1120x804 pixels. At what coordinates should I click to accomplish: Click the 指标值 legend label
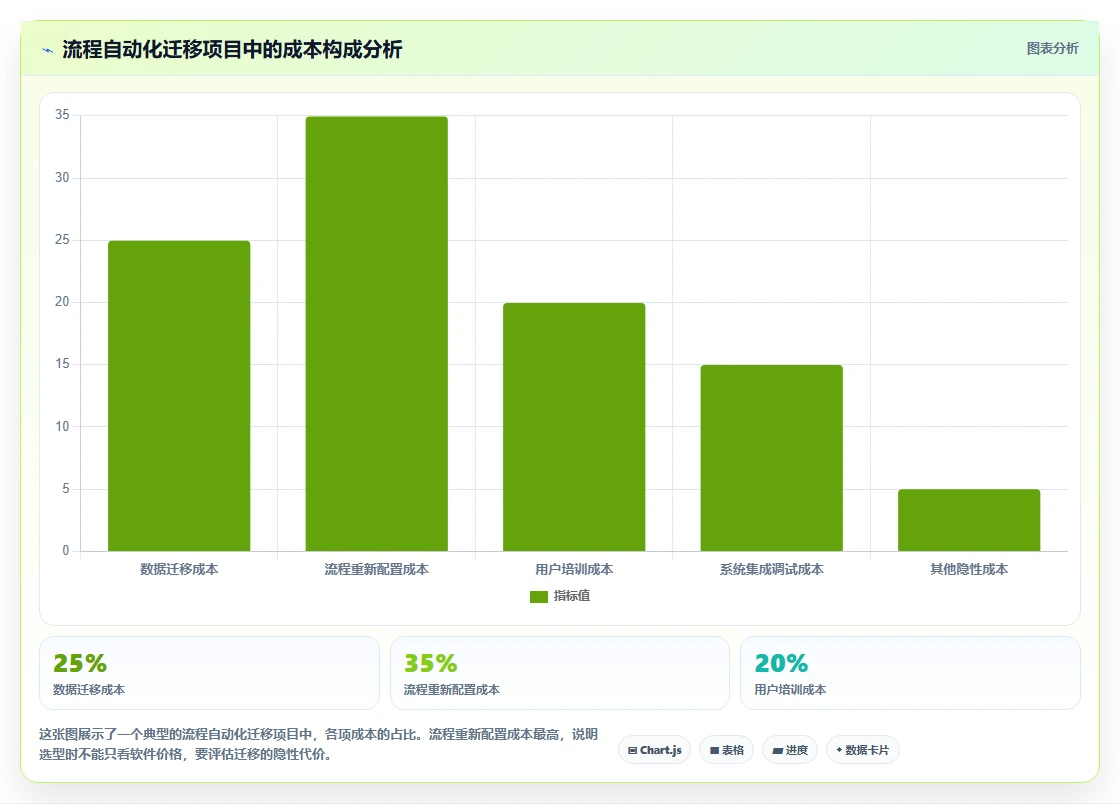pyautogui.click(x=572, y=596)
